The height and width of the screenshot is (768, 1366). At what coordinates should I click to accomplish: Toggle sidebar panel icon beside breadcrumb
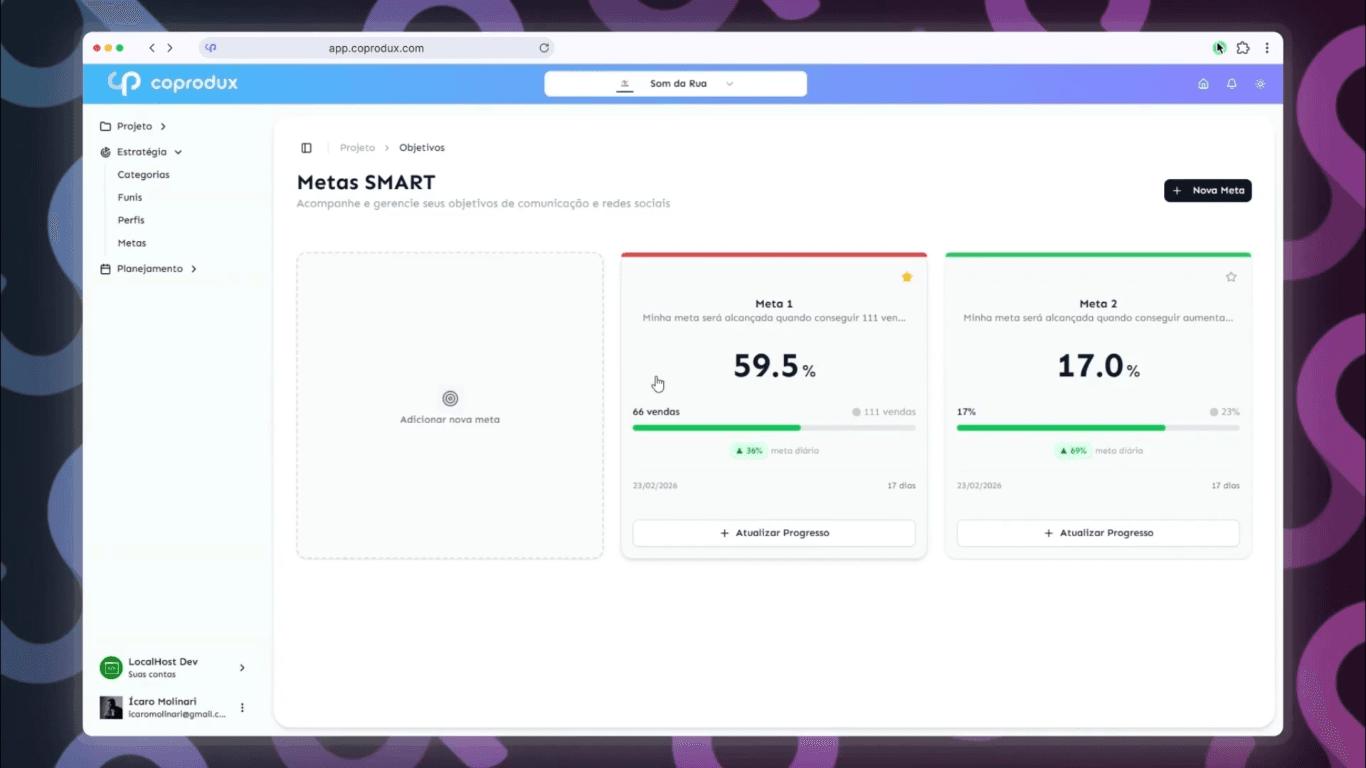click(x=306, y=148)
